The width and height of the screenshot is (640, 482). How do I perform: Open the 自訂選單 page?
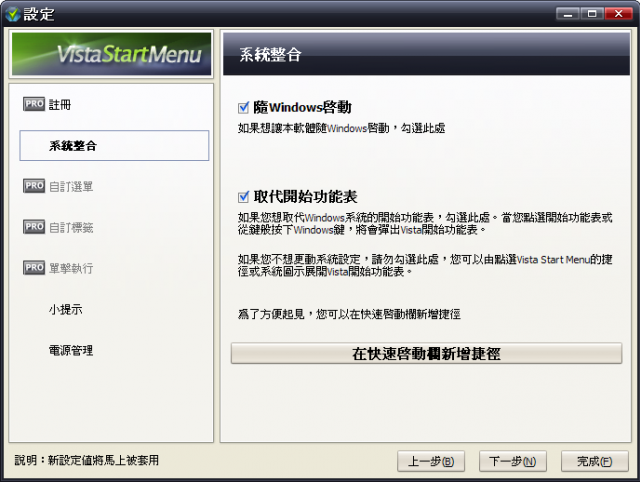[71, 187]
